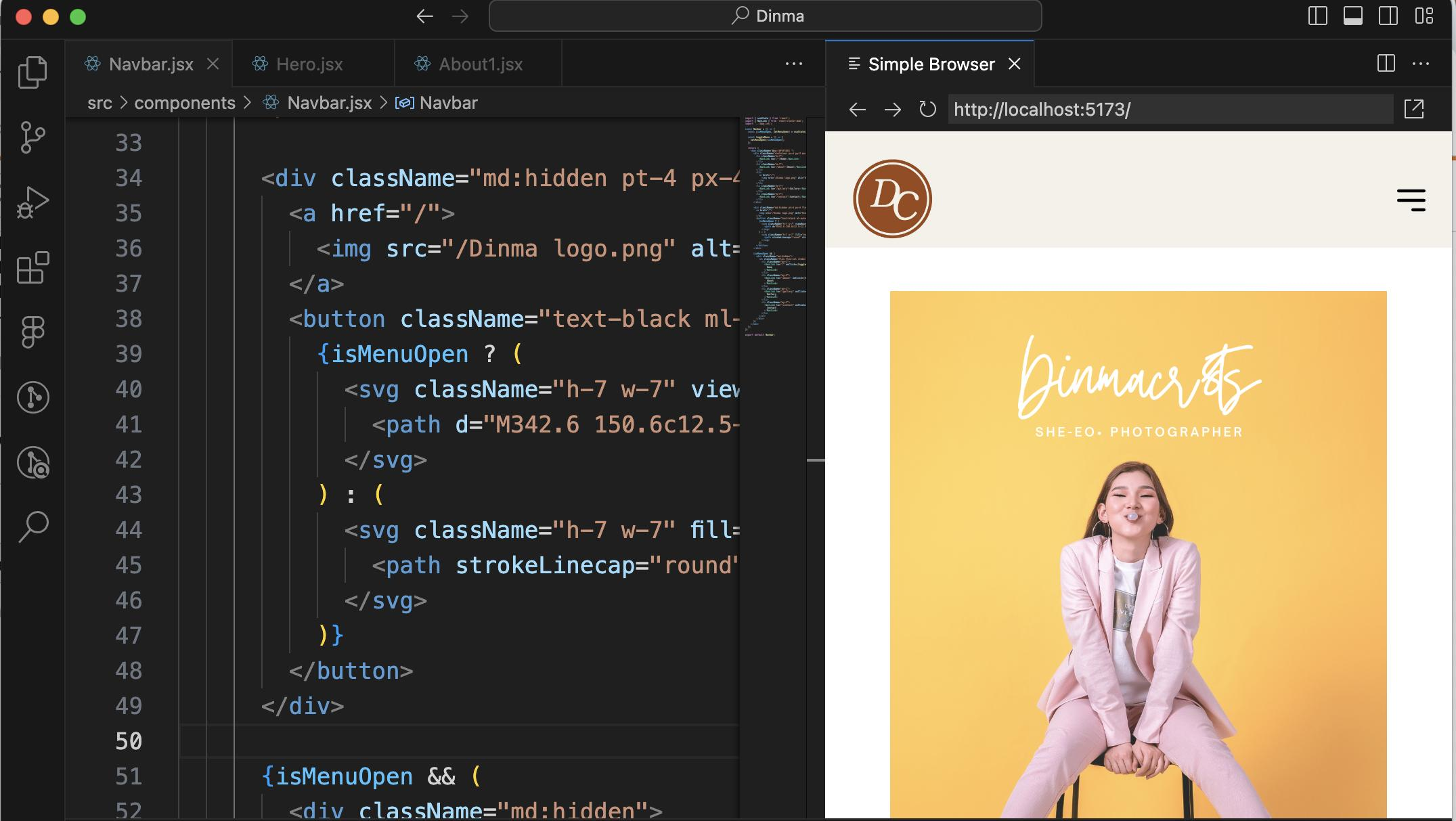The width and height of the screenshot is (1456, 821).
Task: Open the Run and Debug view
Action: click(32, 200)
